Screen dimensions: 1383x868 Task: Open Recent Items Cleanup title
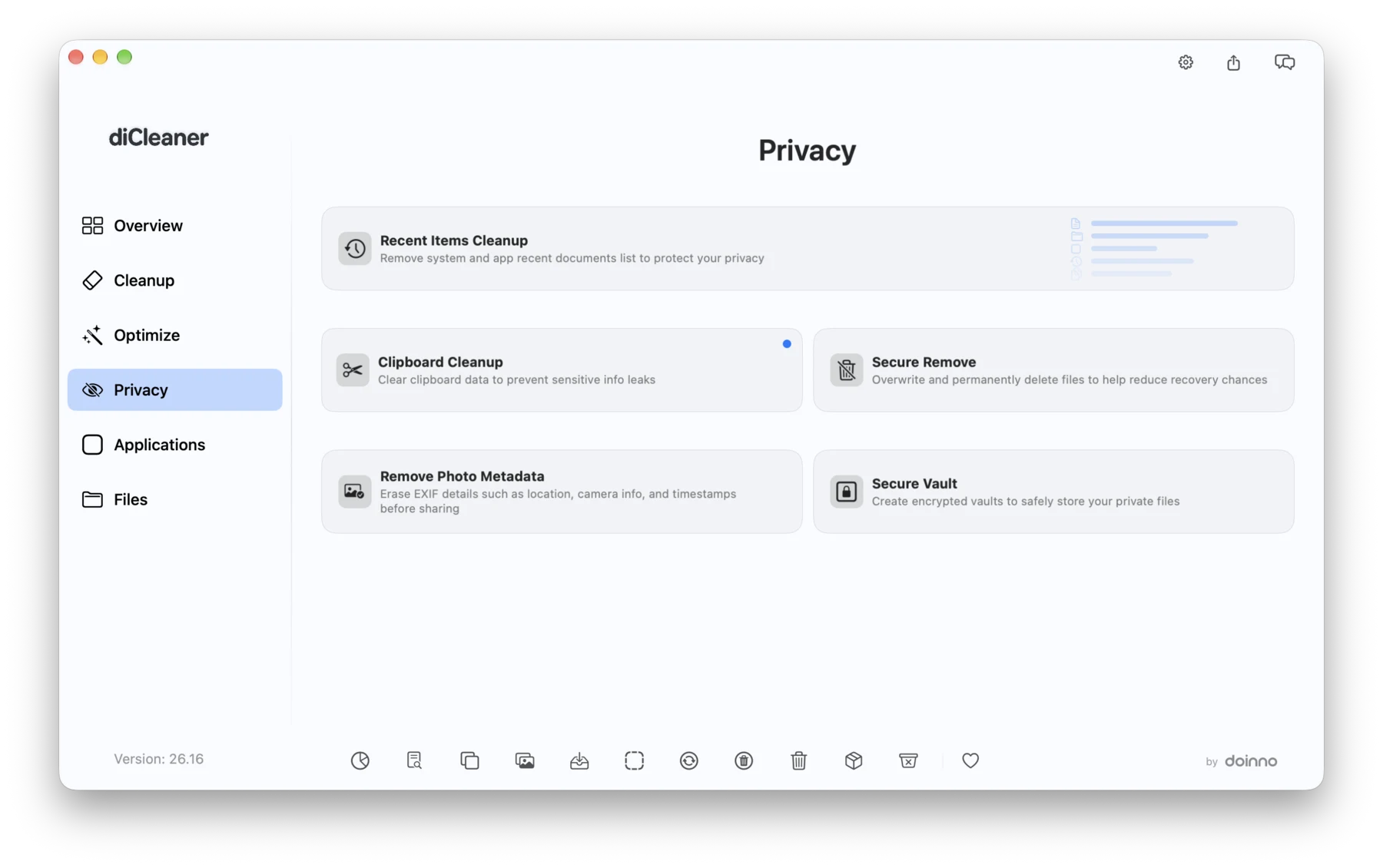[x=454, y=240]
